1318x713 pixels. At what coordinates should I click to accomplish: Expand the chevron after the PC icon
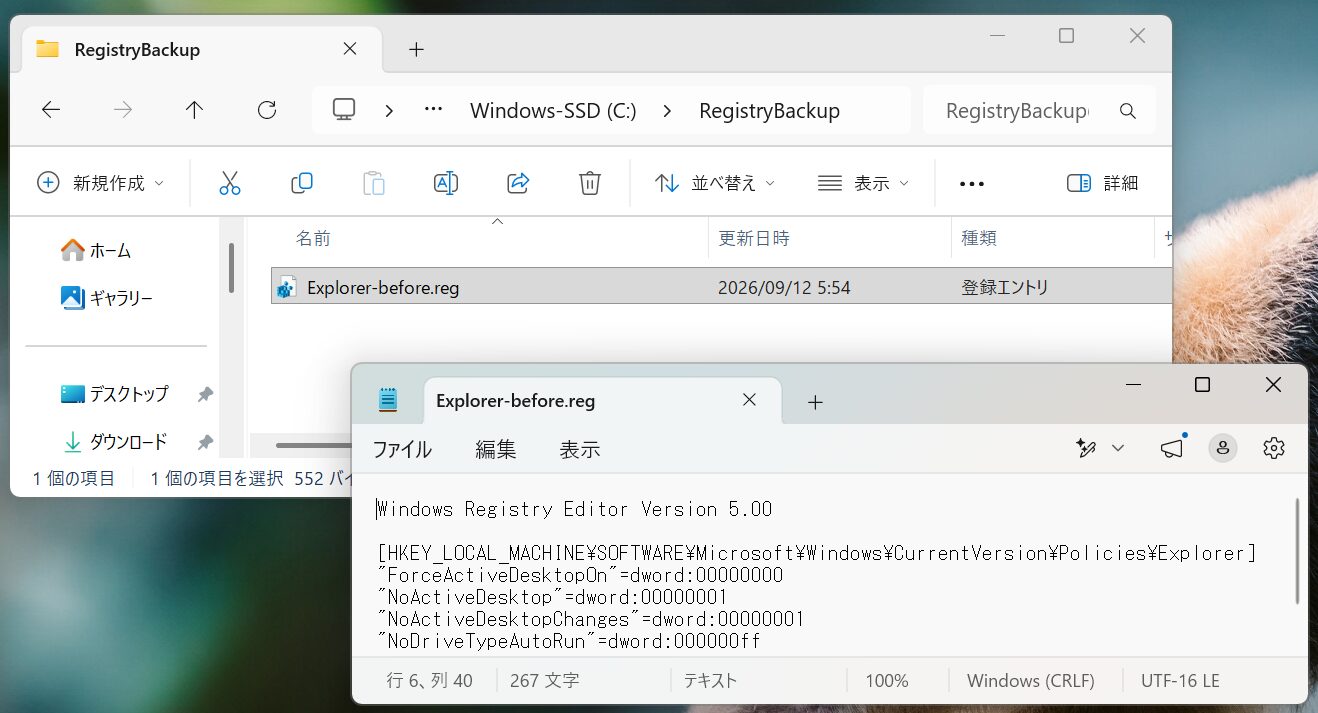[390, 110]
